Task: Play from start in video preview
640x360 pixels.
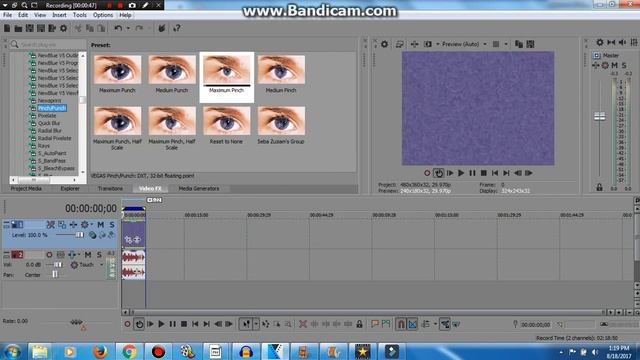Action: coord(450,173)
